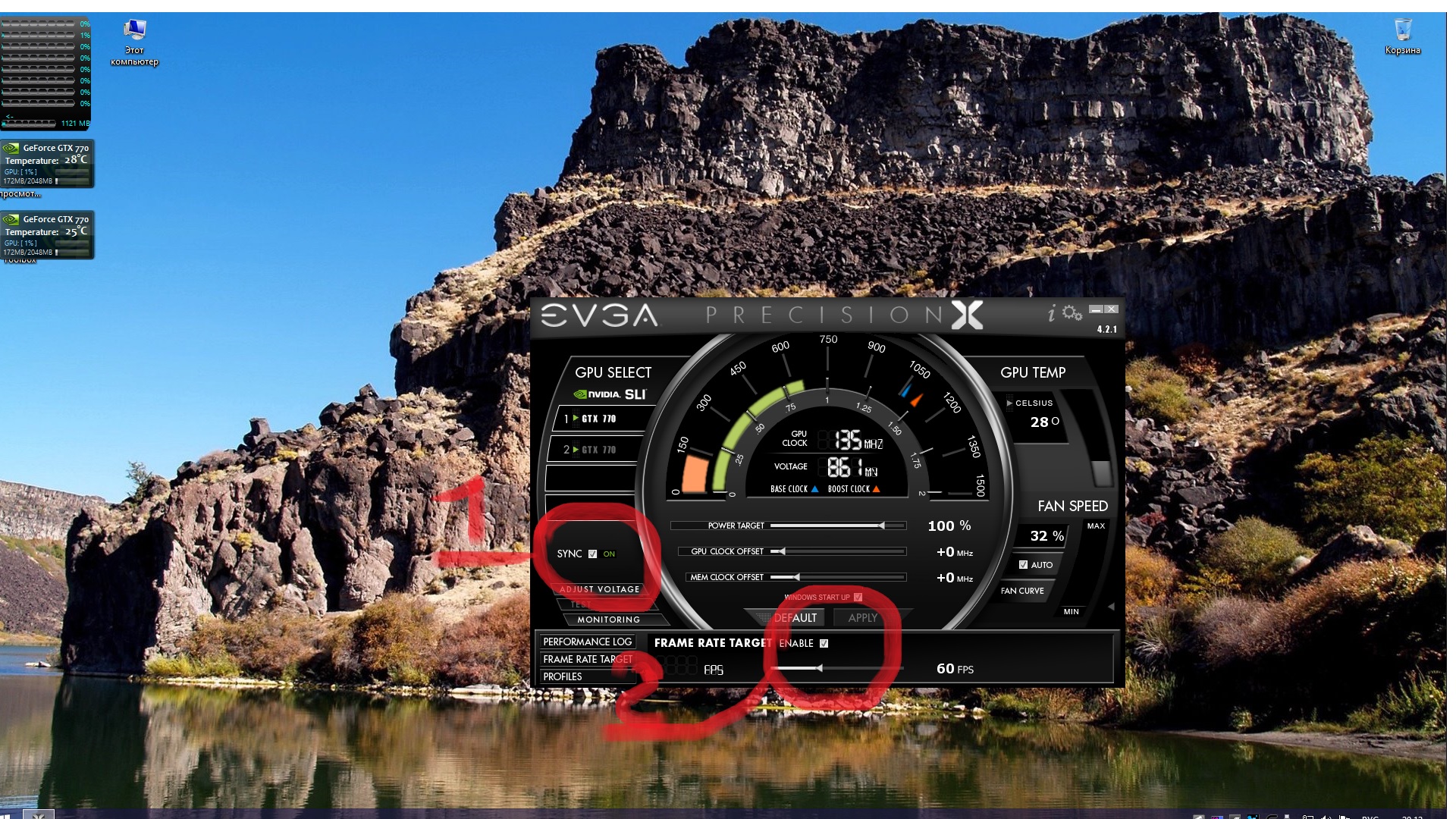1456x819 pixels.
Task: Click the GPU Clock Offset +0 MHz value
Action: pos(954,552)
